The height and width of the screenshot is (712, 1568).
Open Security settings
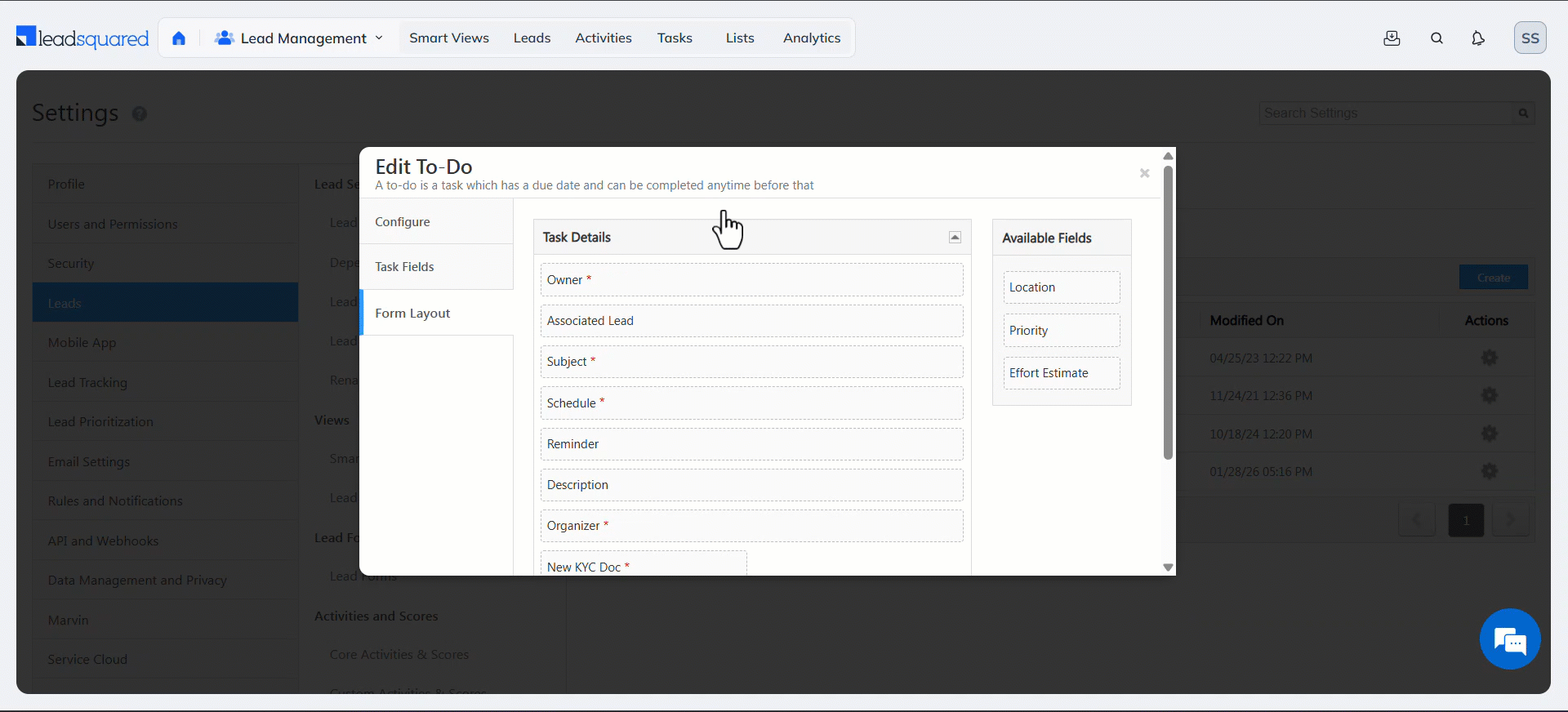point(165,264)
